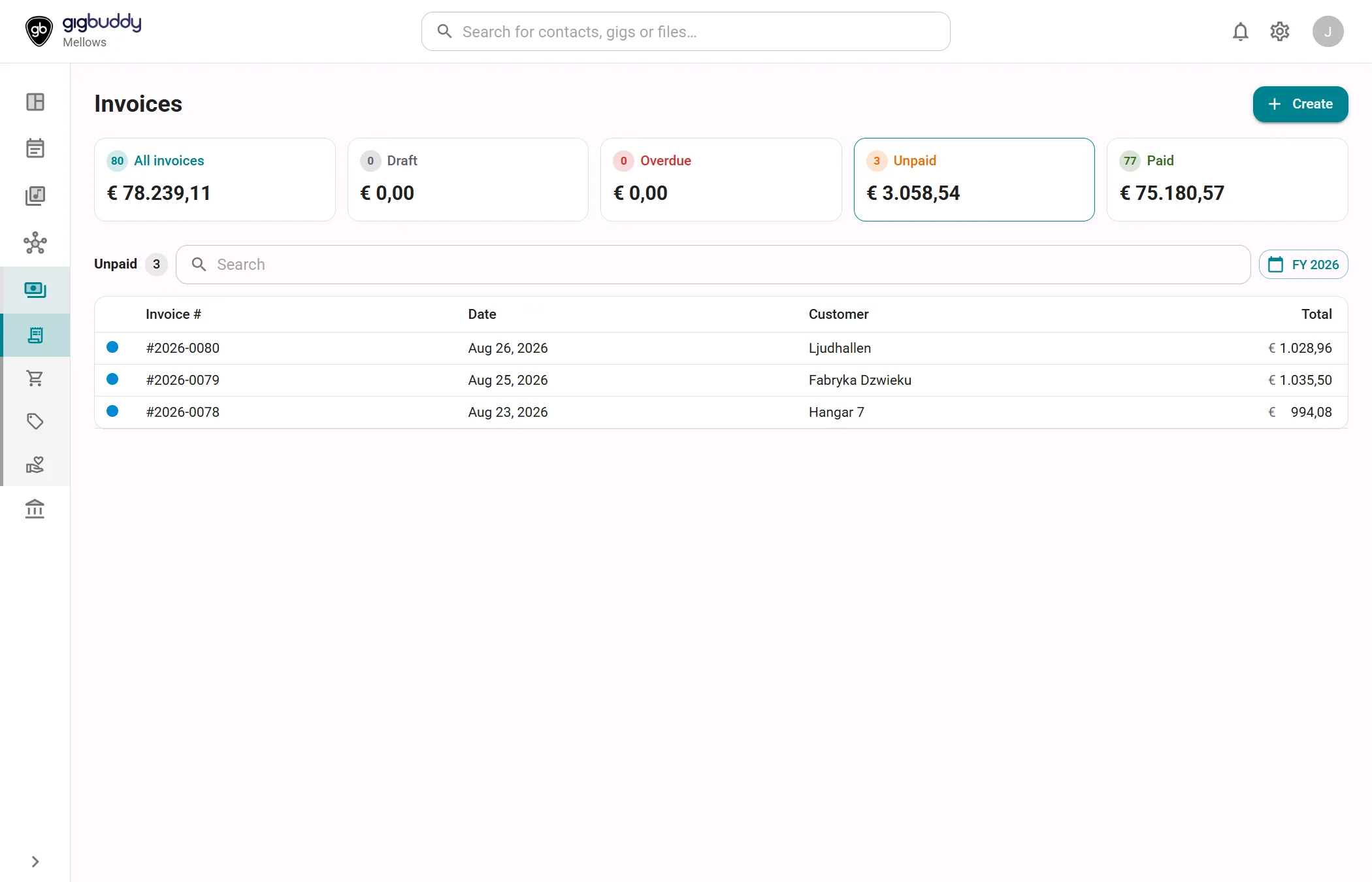This screenshot has height=882, width=1372.
Task: Open the network contacts sidebar icon
Action: (35, 243)
